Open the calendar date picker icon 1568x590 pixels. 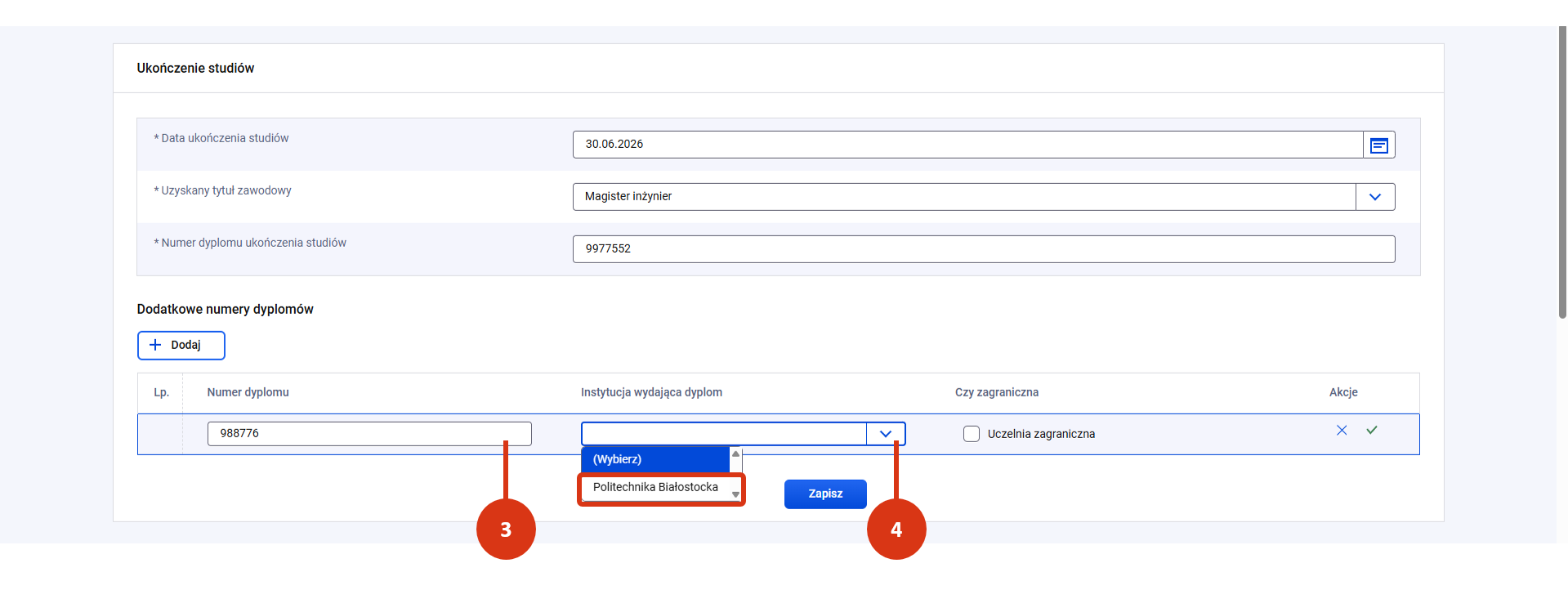1378,145
